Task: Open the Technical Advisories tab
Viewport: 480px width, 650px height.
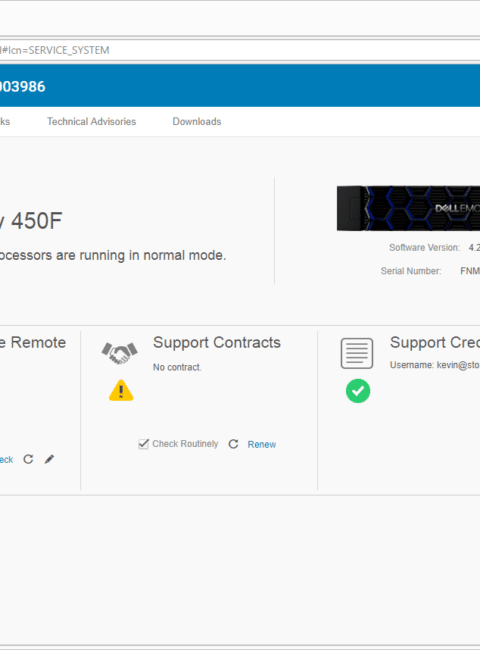Action: tap(91, 121)
